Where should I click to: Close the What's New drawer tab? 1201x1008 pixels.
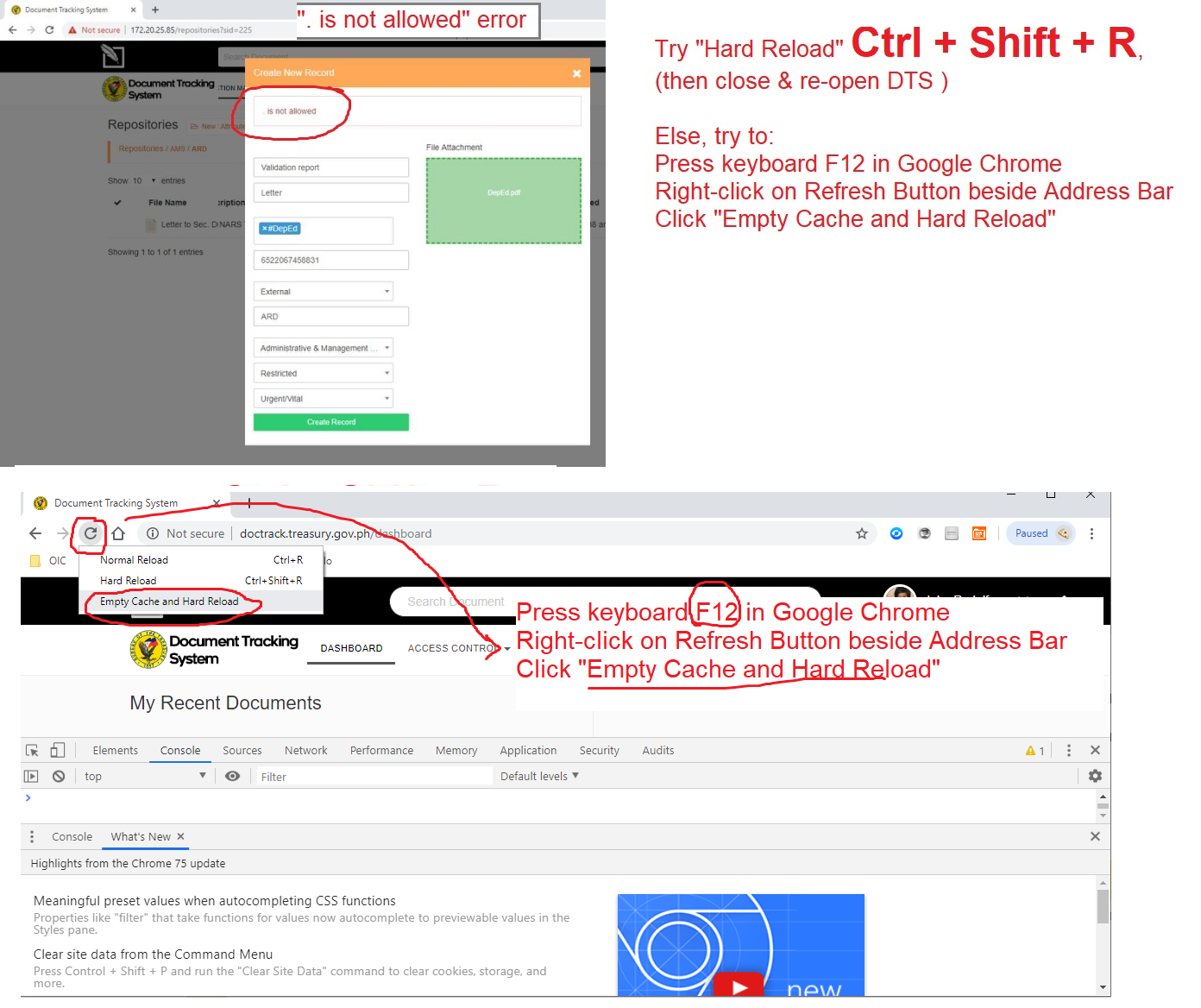click(x=180, y=836)
